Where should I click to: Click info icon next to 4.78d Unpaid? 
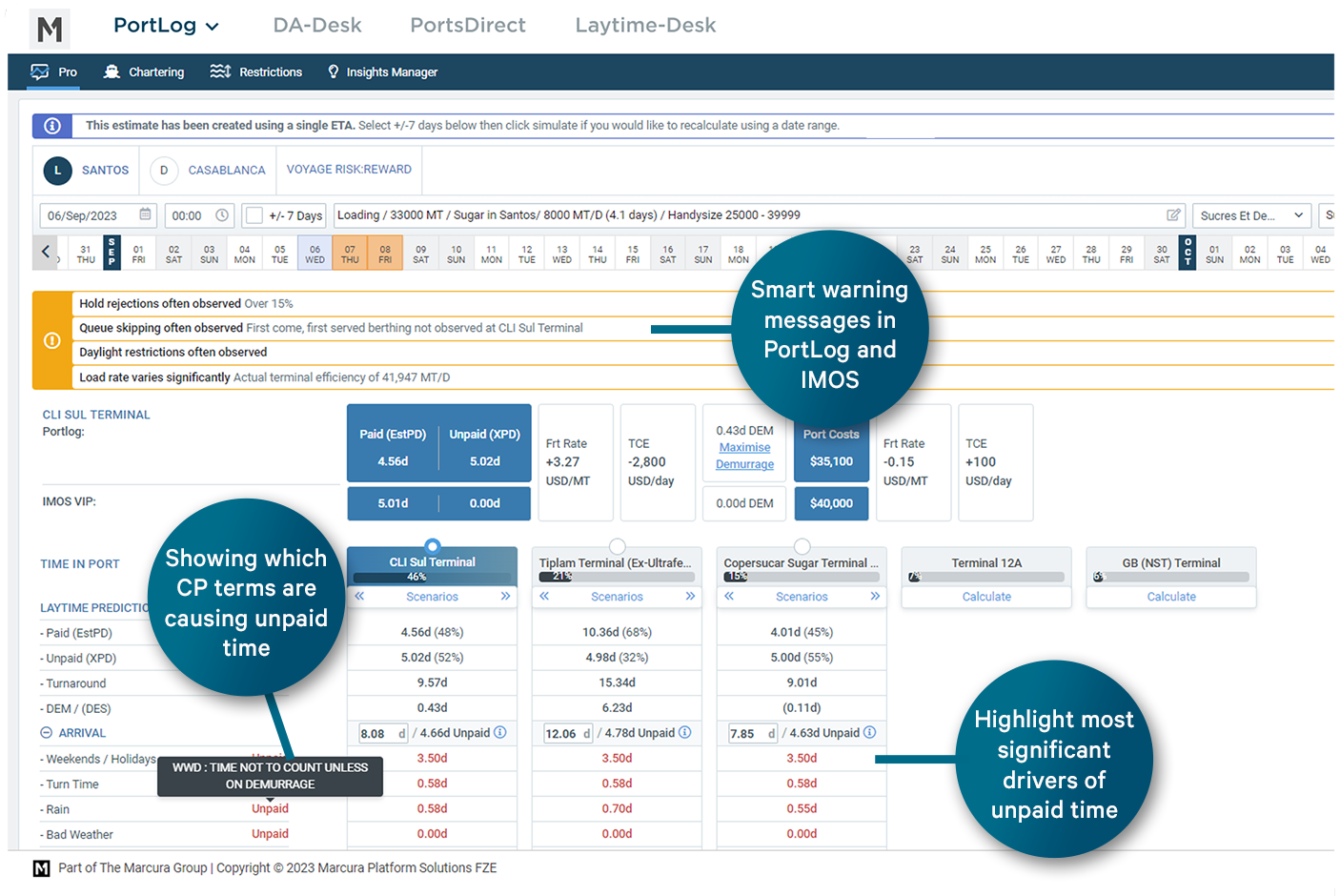(x=685, y=733)
